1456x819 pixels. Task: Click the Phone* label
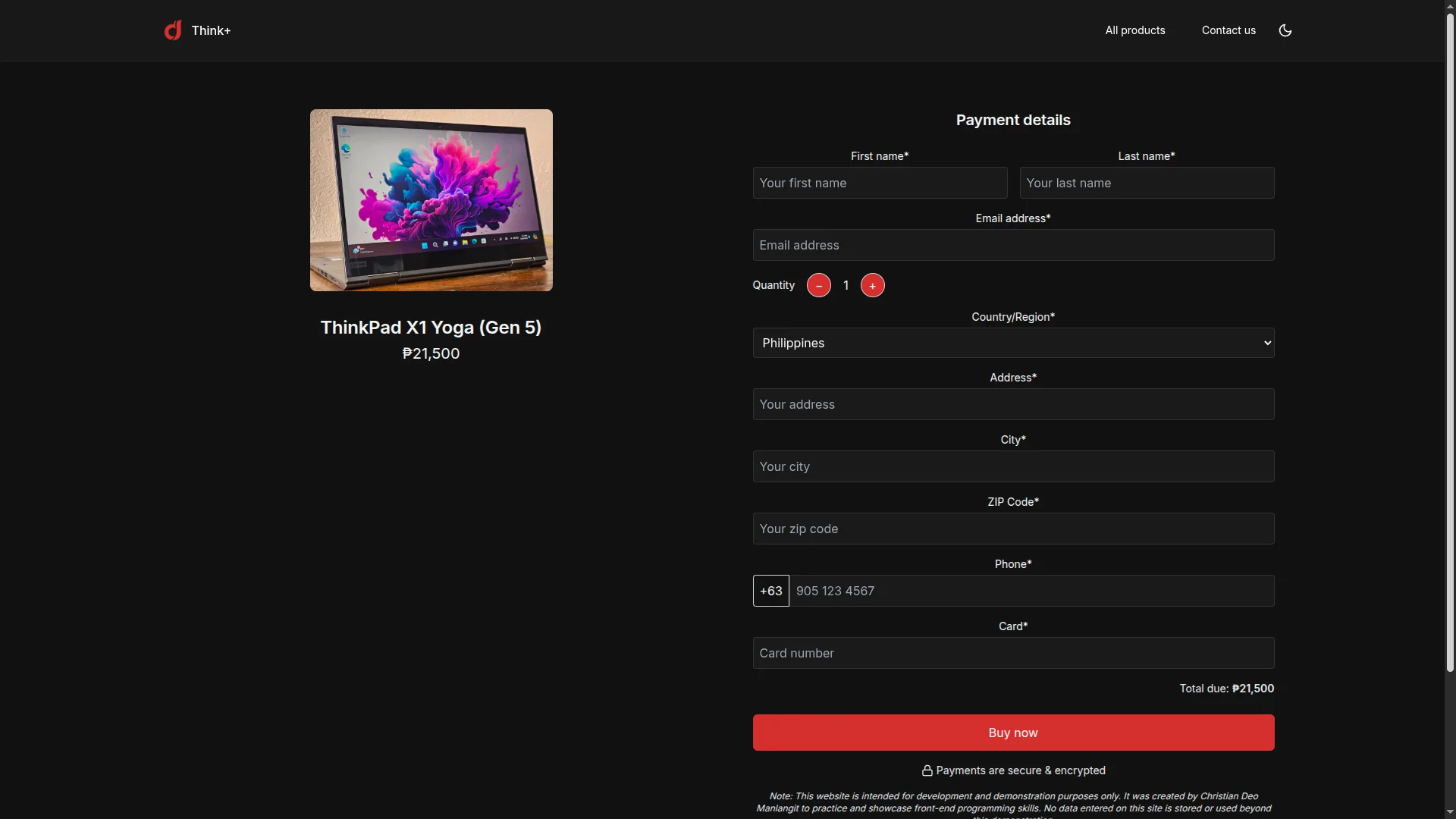tap(1013, 564)
